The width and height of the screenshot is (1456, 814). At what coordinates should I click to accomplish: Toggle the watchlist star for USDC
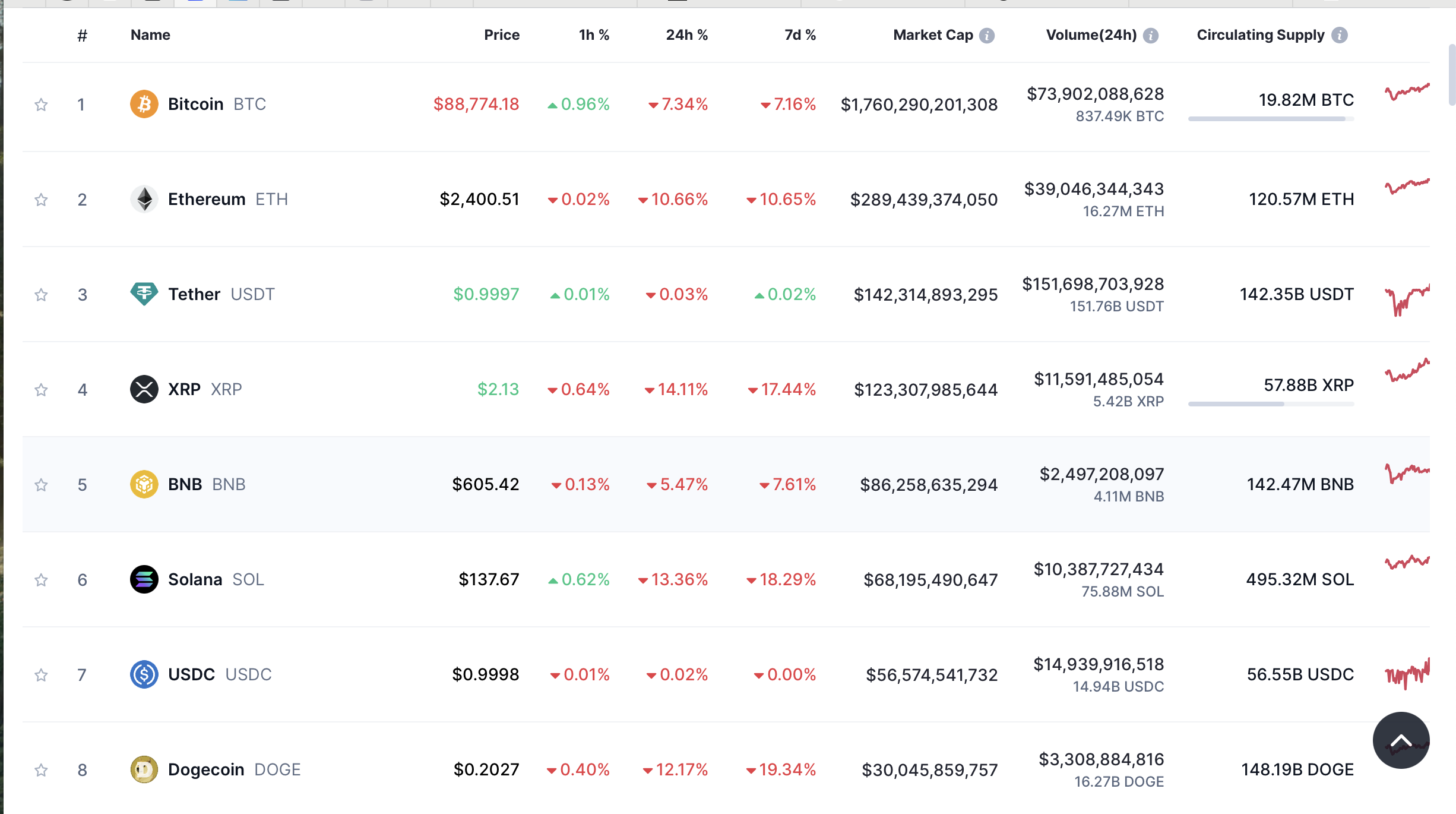click(x=41, y=675)
